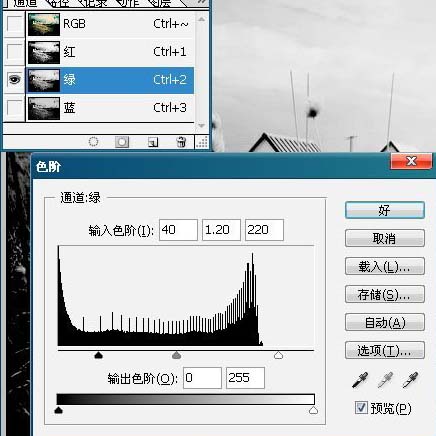436x436 pixels.
Task: Load channel as selection icon
Action: coord(94,142)
